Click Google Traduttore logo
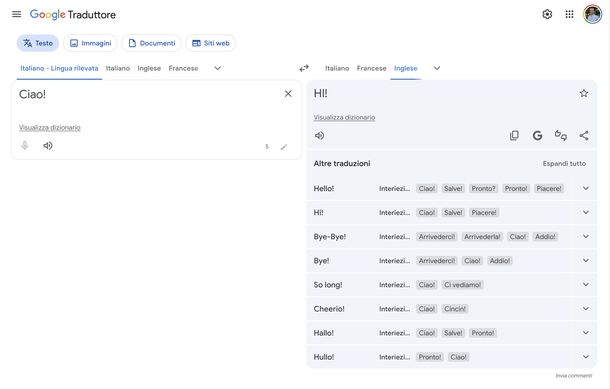 click(73, 15)
